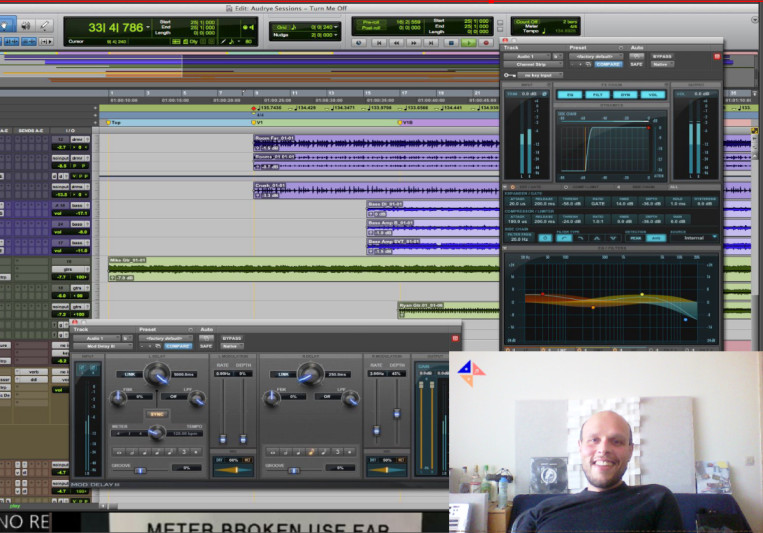Click compressor RATIO value 1.0:1

coord(598,221)
